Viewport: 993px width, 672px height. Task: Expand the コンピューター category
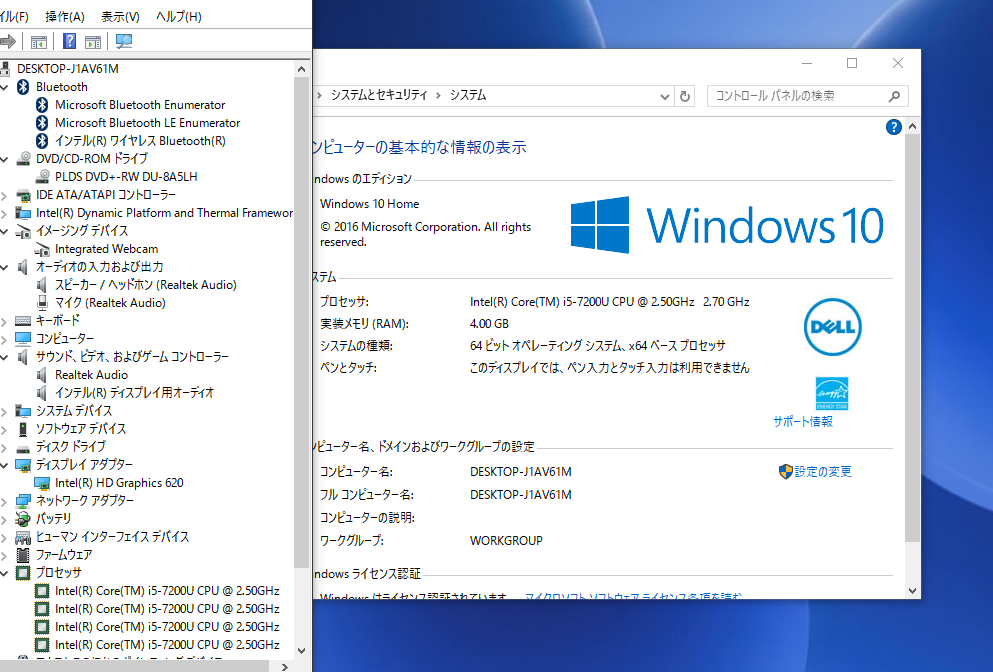4,339
